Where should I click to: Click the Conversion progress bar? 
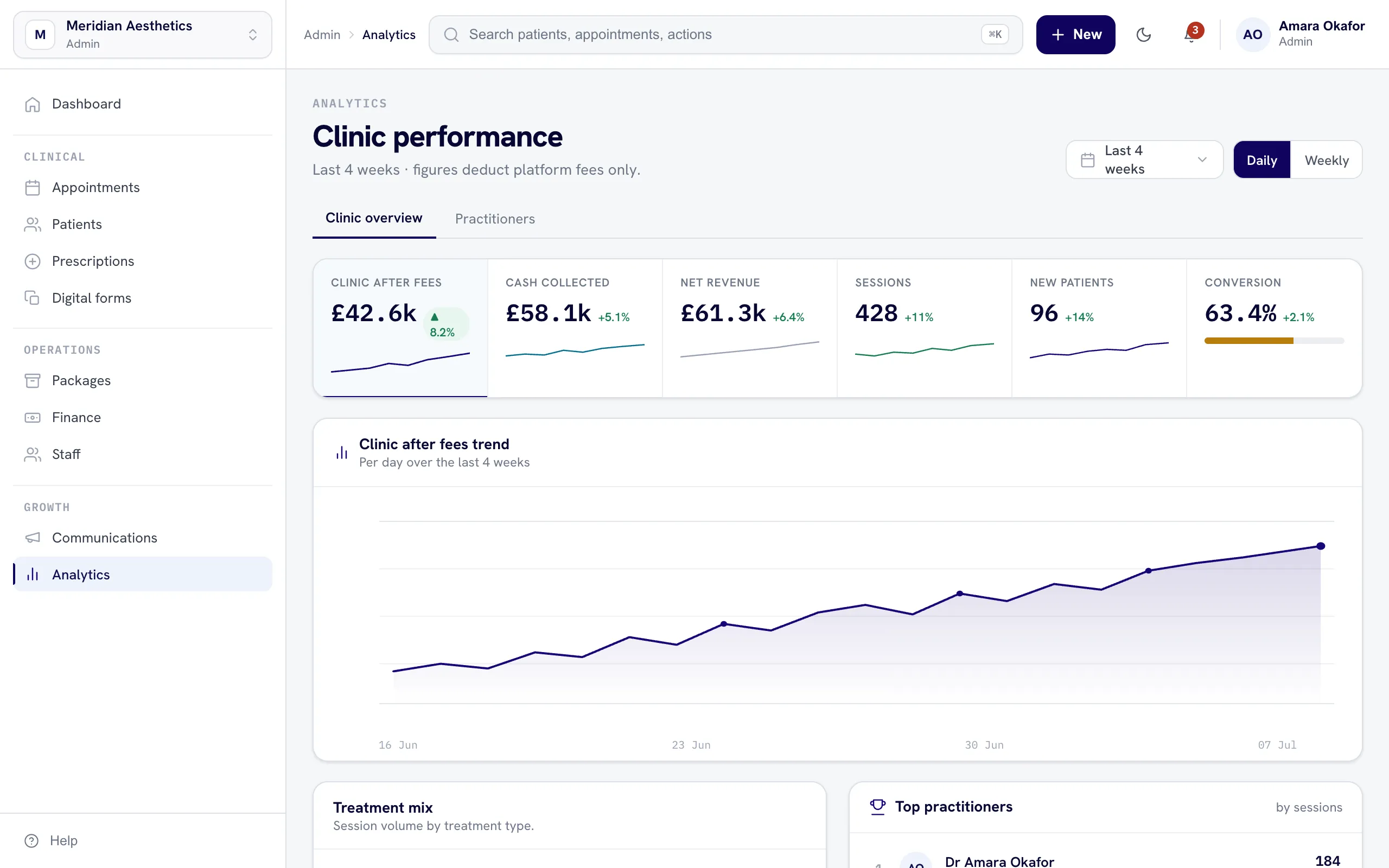click(1274, 341)
